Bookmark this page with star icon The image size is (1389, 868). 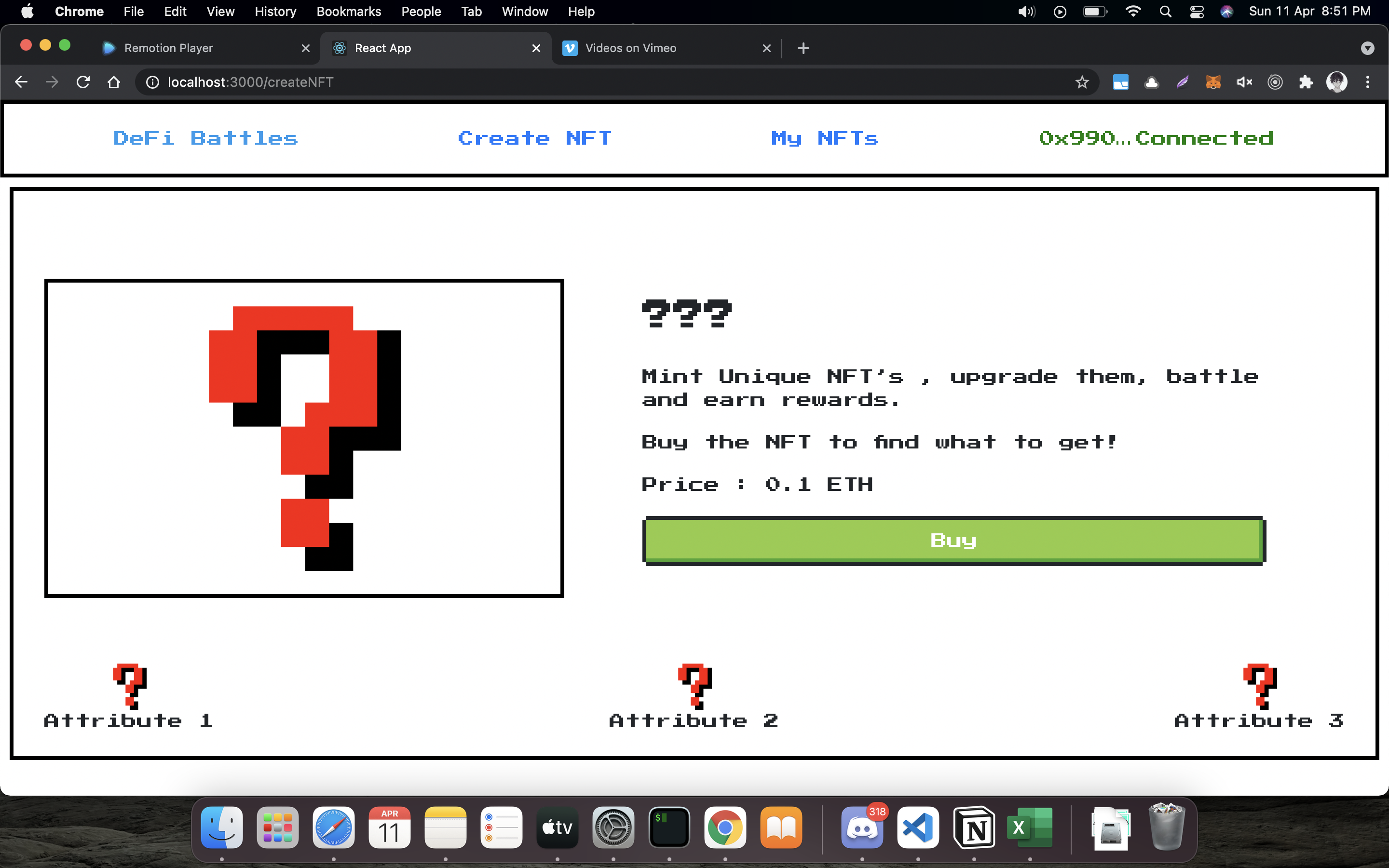pos(1082,82)
